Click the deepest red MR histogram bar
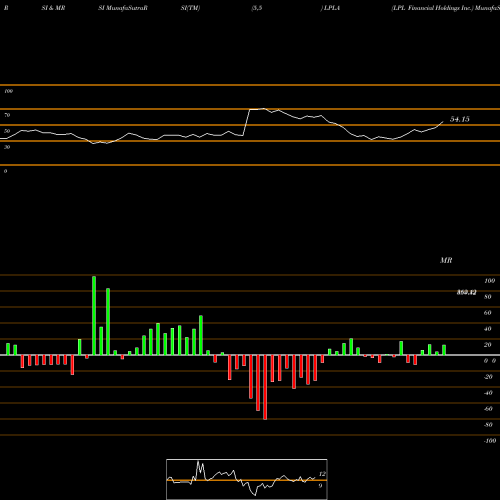 (265, 387)
